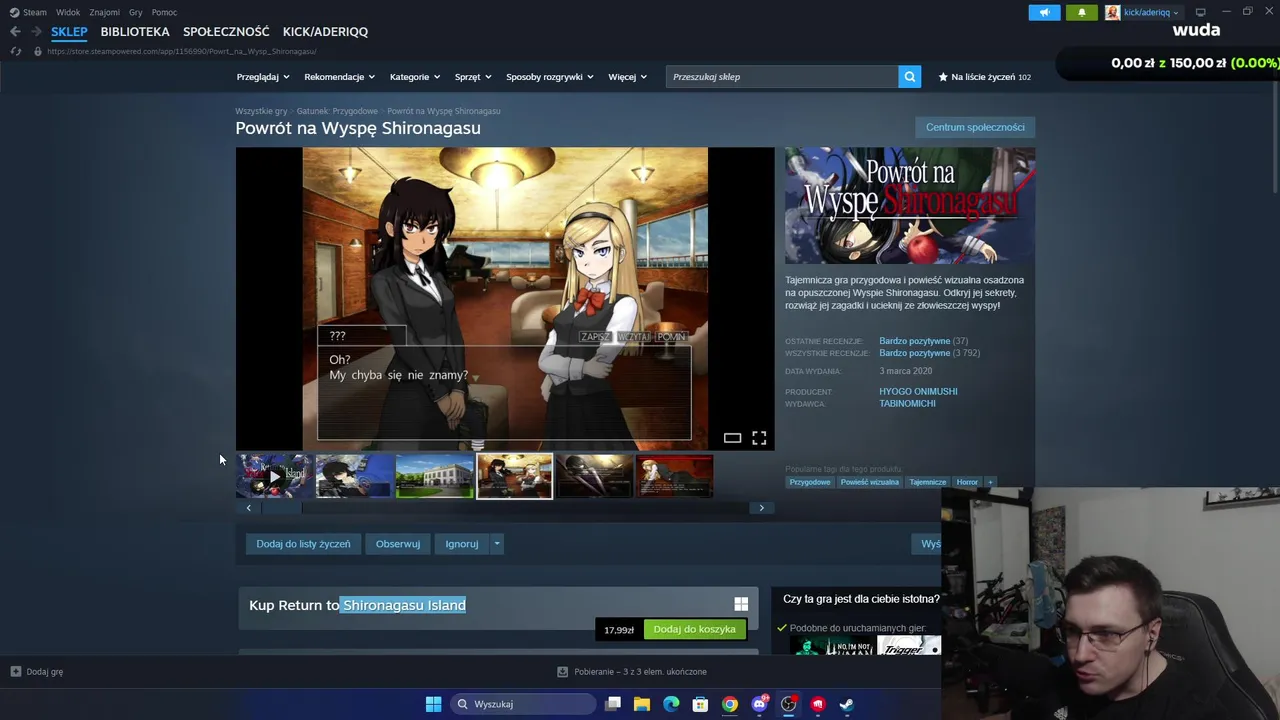Click Dodaj do koszyka button
Image resolution: width=1280 pixels, height=720 pixels.
point(694,629)
